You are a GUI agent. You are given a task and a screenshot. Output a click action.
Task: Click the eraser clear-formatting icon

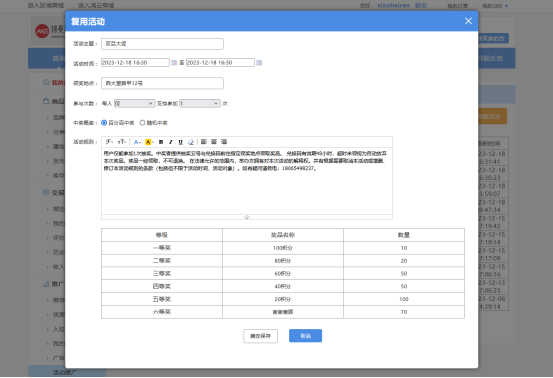(x=191, y=142)
